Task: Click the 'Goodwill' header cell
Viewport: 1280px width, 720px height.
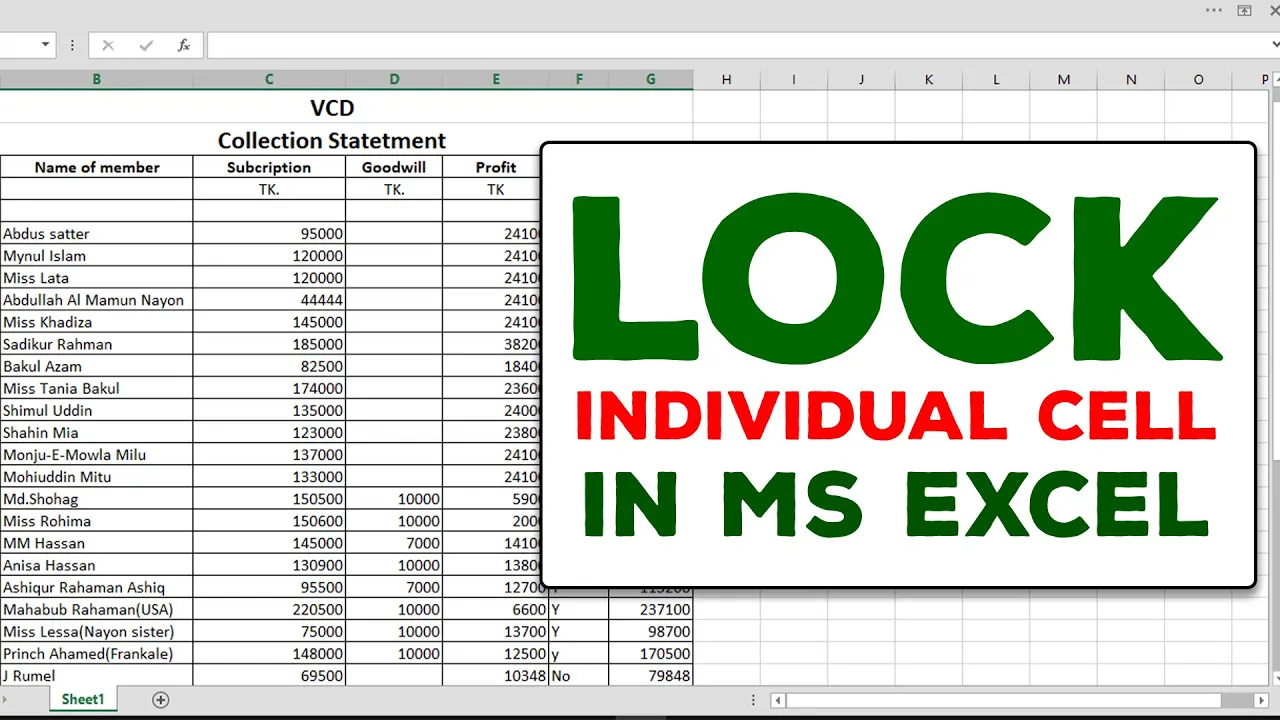Action: [x=394, y=167]
